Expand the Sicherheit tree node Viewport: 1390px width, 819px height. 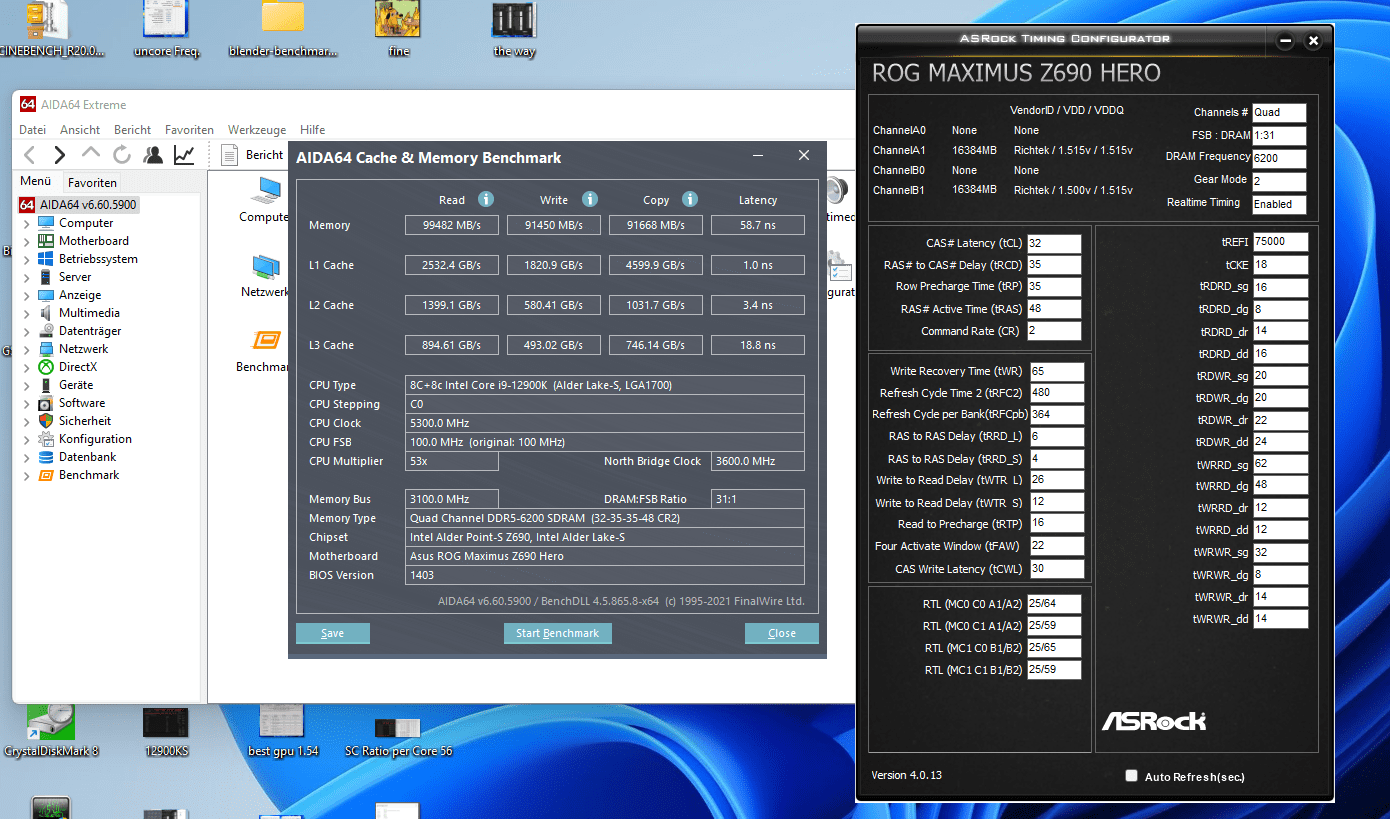[27, 422]
